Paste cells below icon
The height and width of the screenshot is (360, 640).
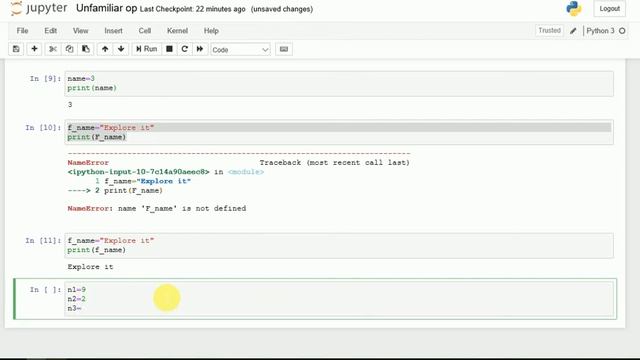(x=86, y=49)
